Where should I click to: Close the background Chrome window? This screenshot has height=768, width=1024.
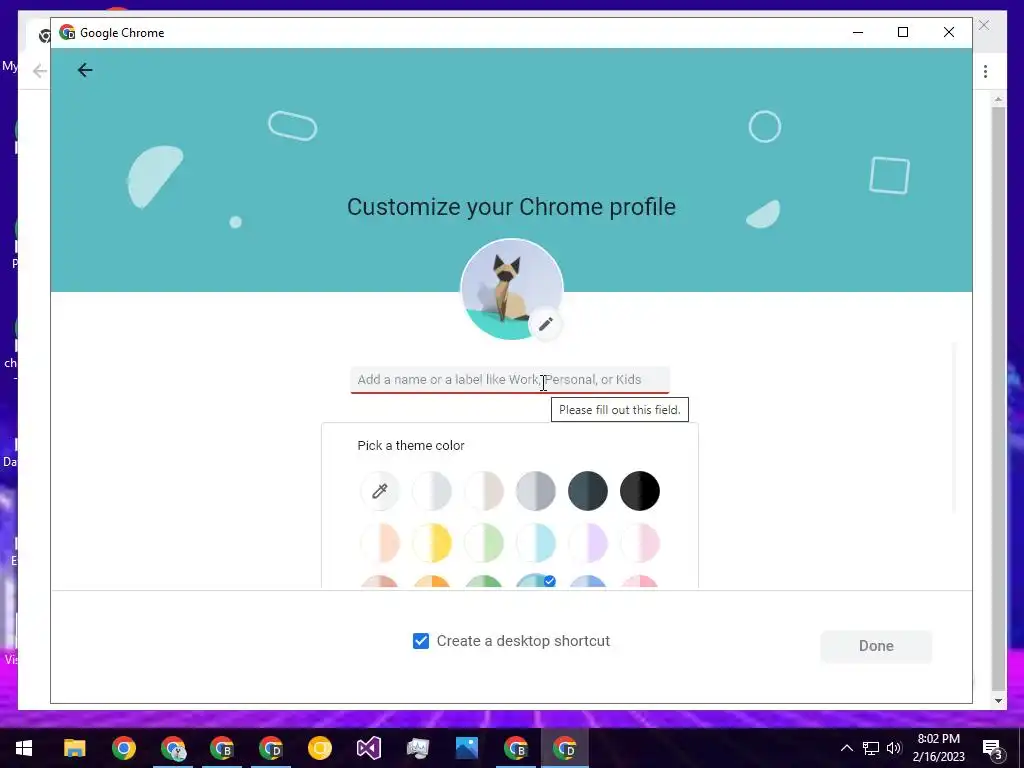click(x=984, y=25)
